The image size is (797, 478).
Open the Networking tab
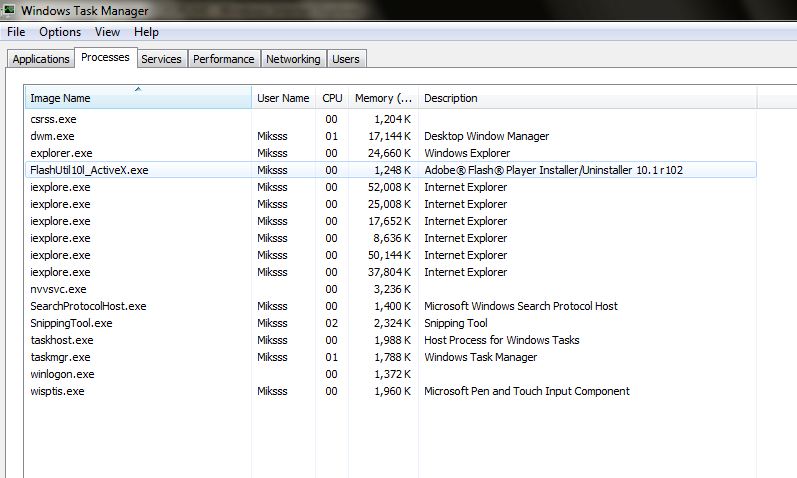pyautogui.click(x=293, y=59)
